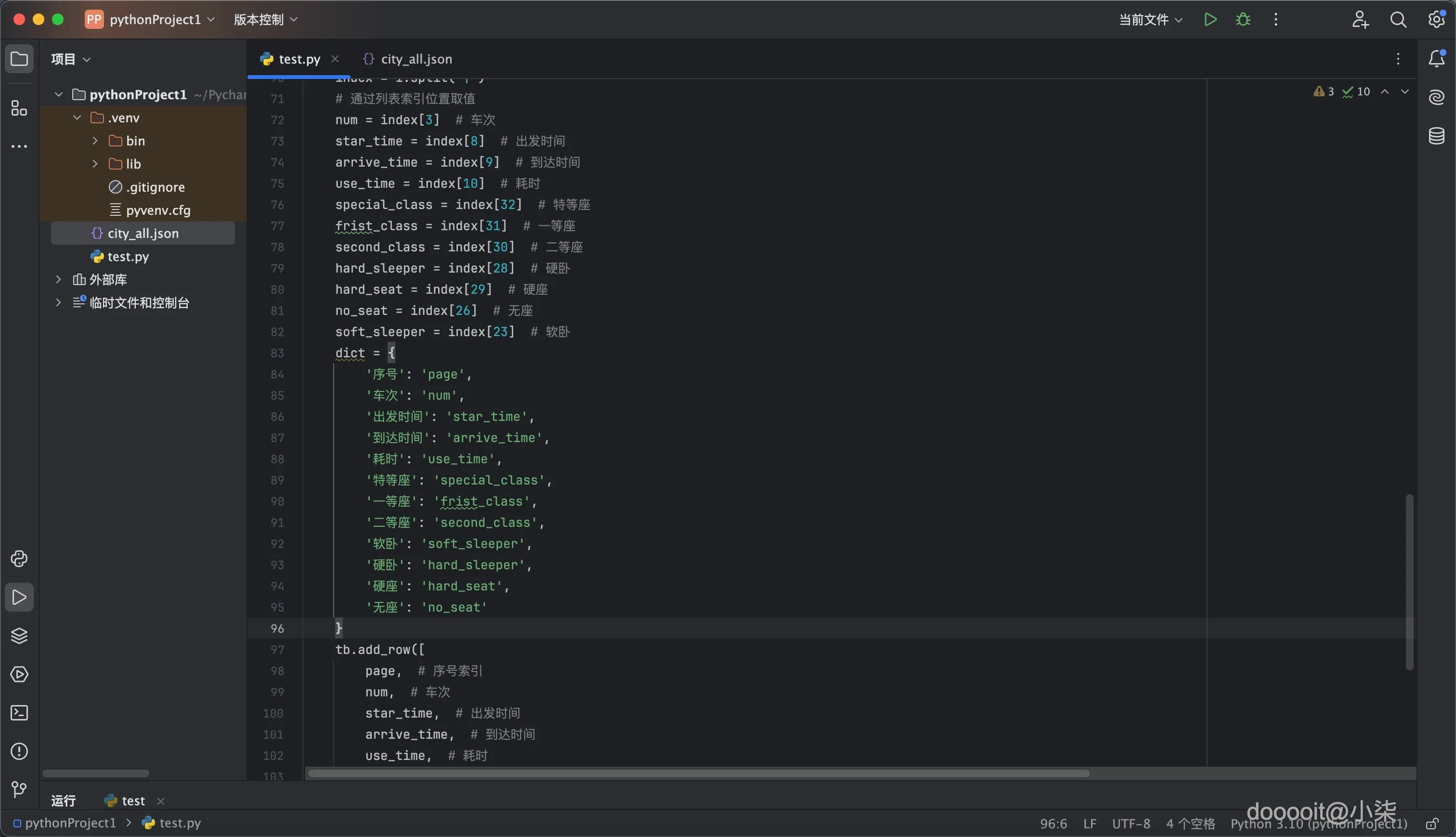
Task: Click the Python 3.10 interpreter selector
Action: pyautogui.click(x=1318, y=824)
